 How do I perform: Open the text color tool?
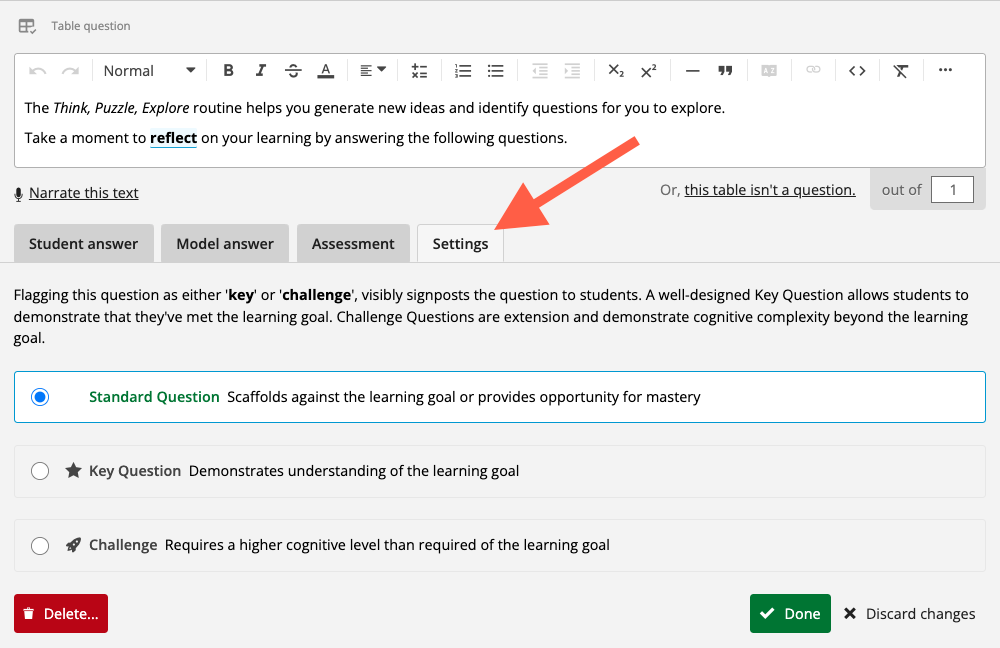pos(325,70)
